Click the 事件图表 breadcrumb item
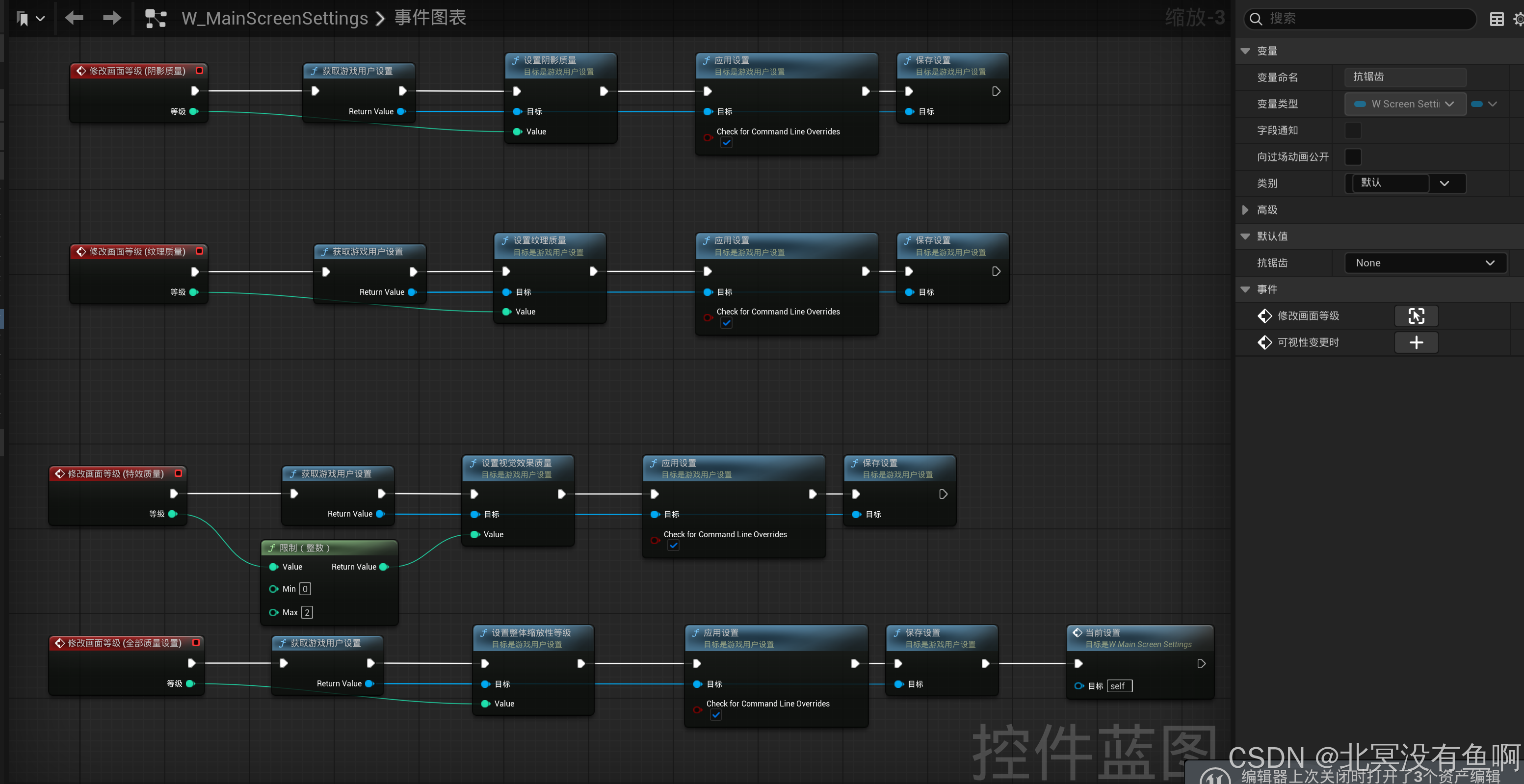The height and width of the screenshot is (784, 1524). [430, 18]
